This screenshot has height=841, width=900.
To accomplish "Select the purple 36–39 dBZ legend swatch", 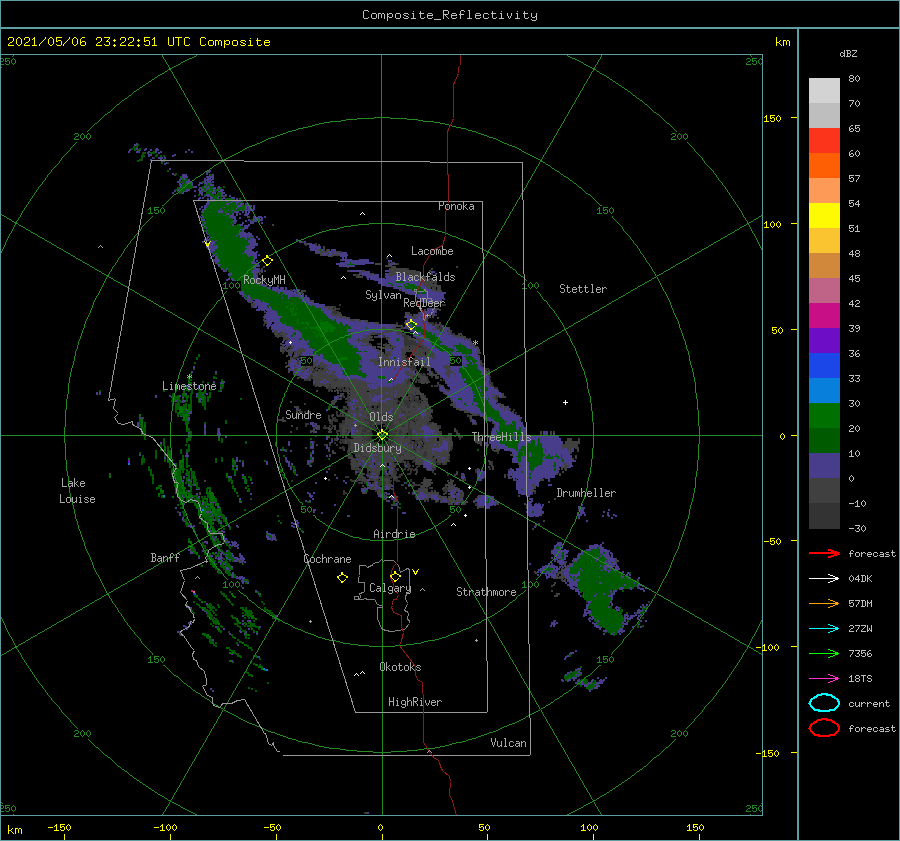I will coord(824,341).
